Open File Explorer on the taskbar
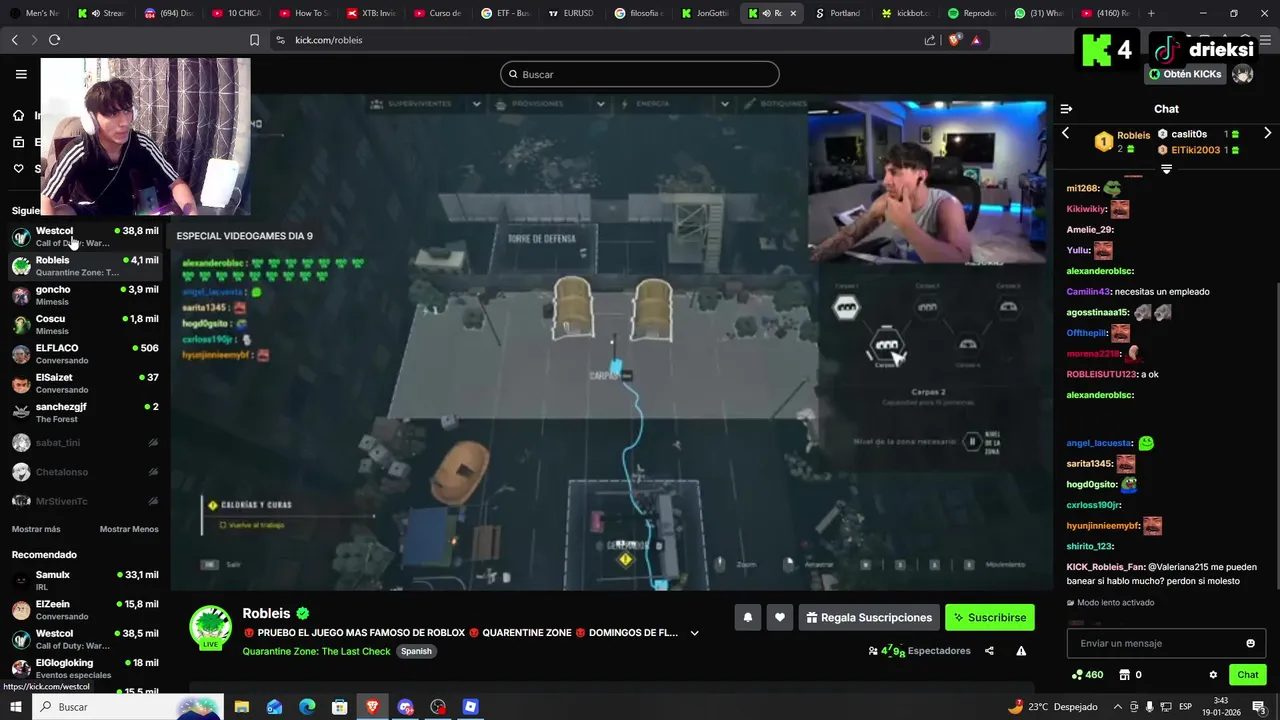Image resolution: width=1280 pixels, height=720 pixels. [x=242, y=707]
